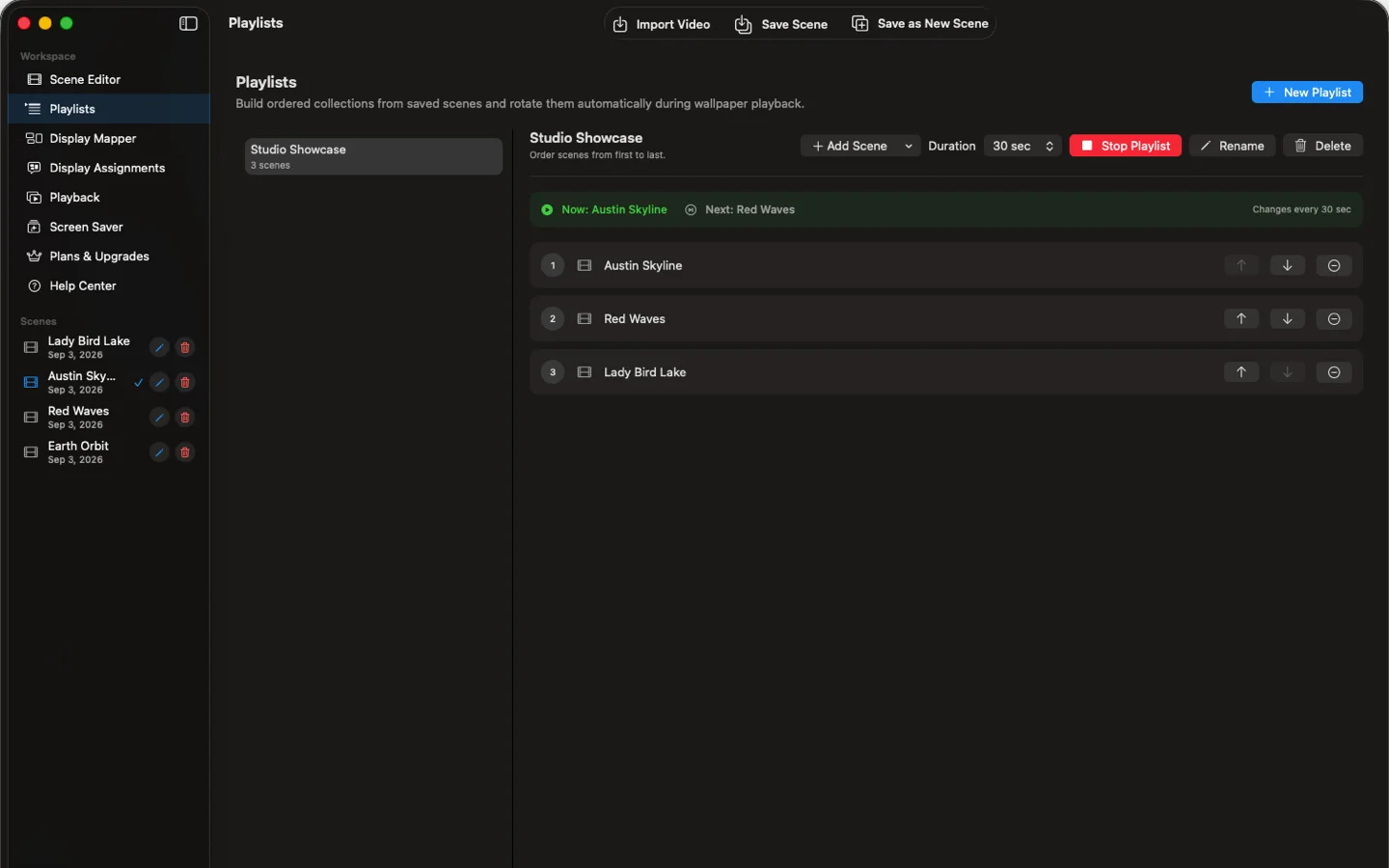Click the Austin Skyline playlist row name
This screenshot has height=868, width=1389.
(642, 265)
